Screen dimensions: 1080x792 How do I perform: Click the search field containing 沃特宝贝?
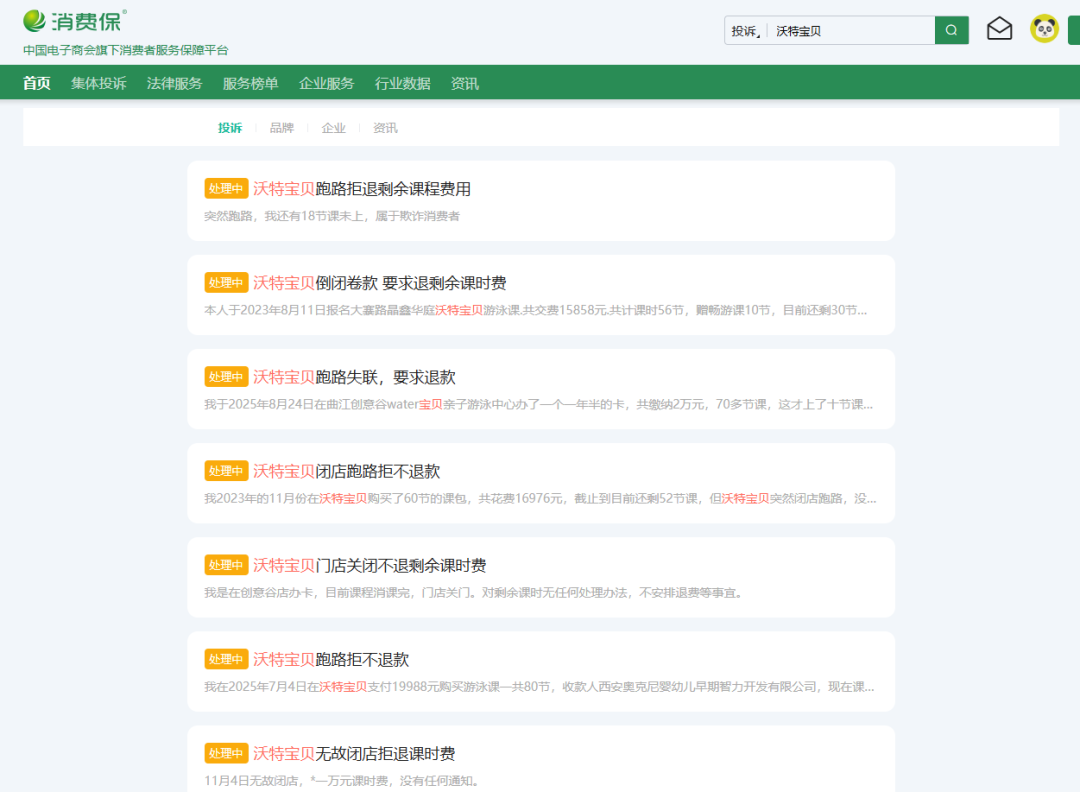coord(850,31)
